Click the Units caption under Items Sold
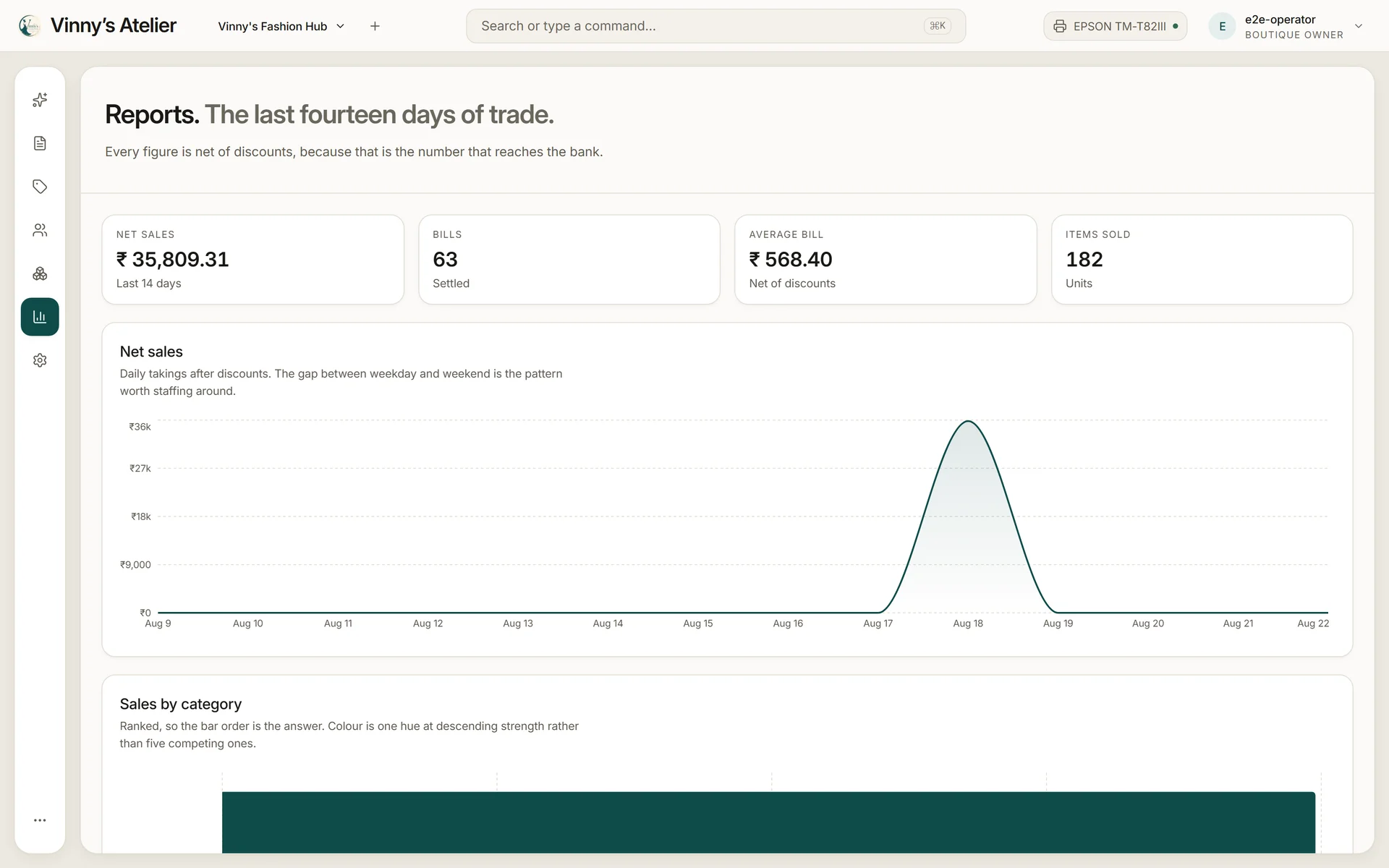This screenshot has width=1389, height=868. (x=1079, y=284)
